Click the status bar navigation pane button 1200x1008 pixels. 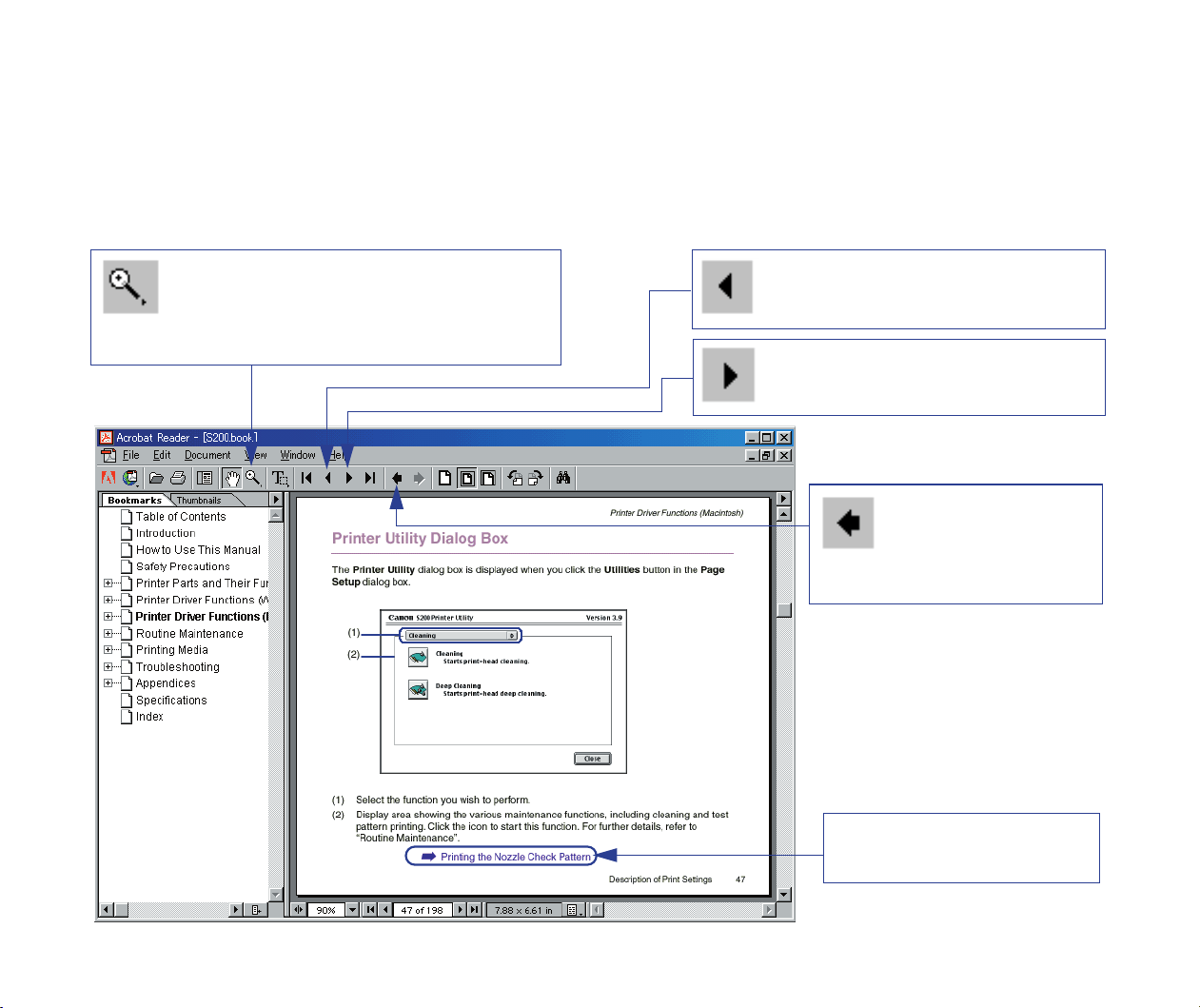pos(299,910)
